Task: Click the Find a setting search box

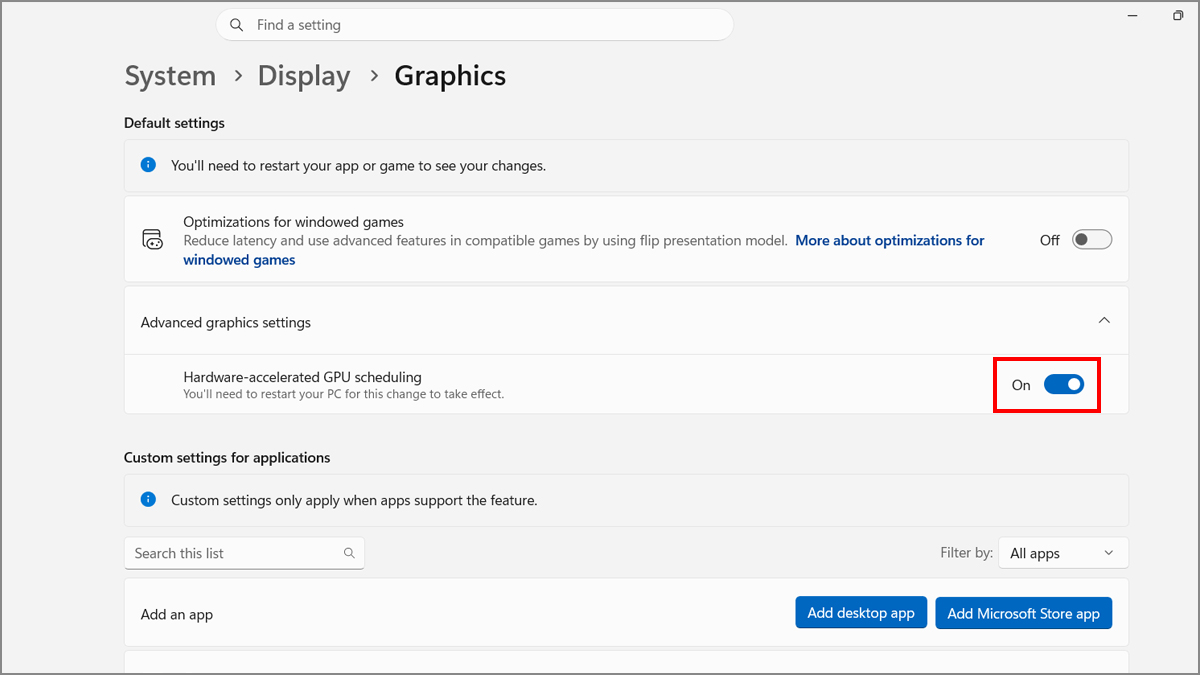Action: pyautogui.click(x=475, y=25)
